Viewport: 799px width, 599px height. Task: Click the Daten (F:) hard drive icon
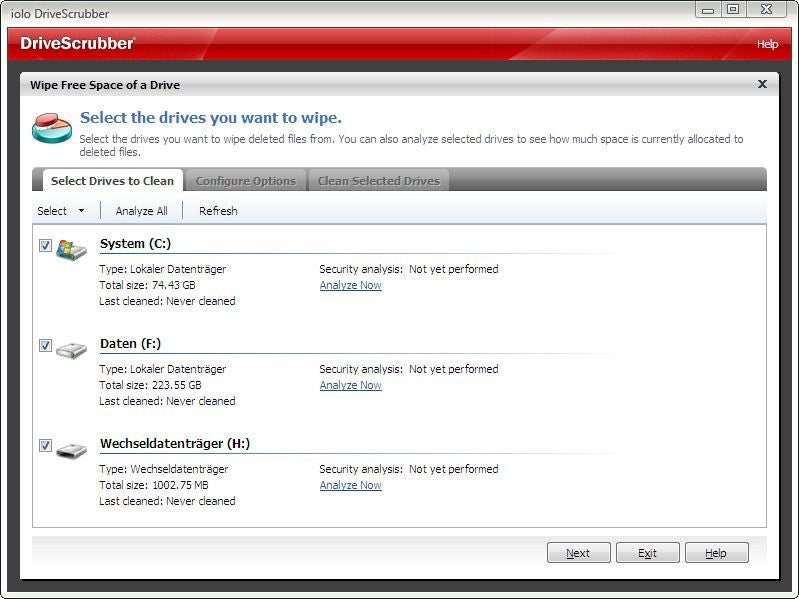[71, 350]
